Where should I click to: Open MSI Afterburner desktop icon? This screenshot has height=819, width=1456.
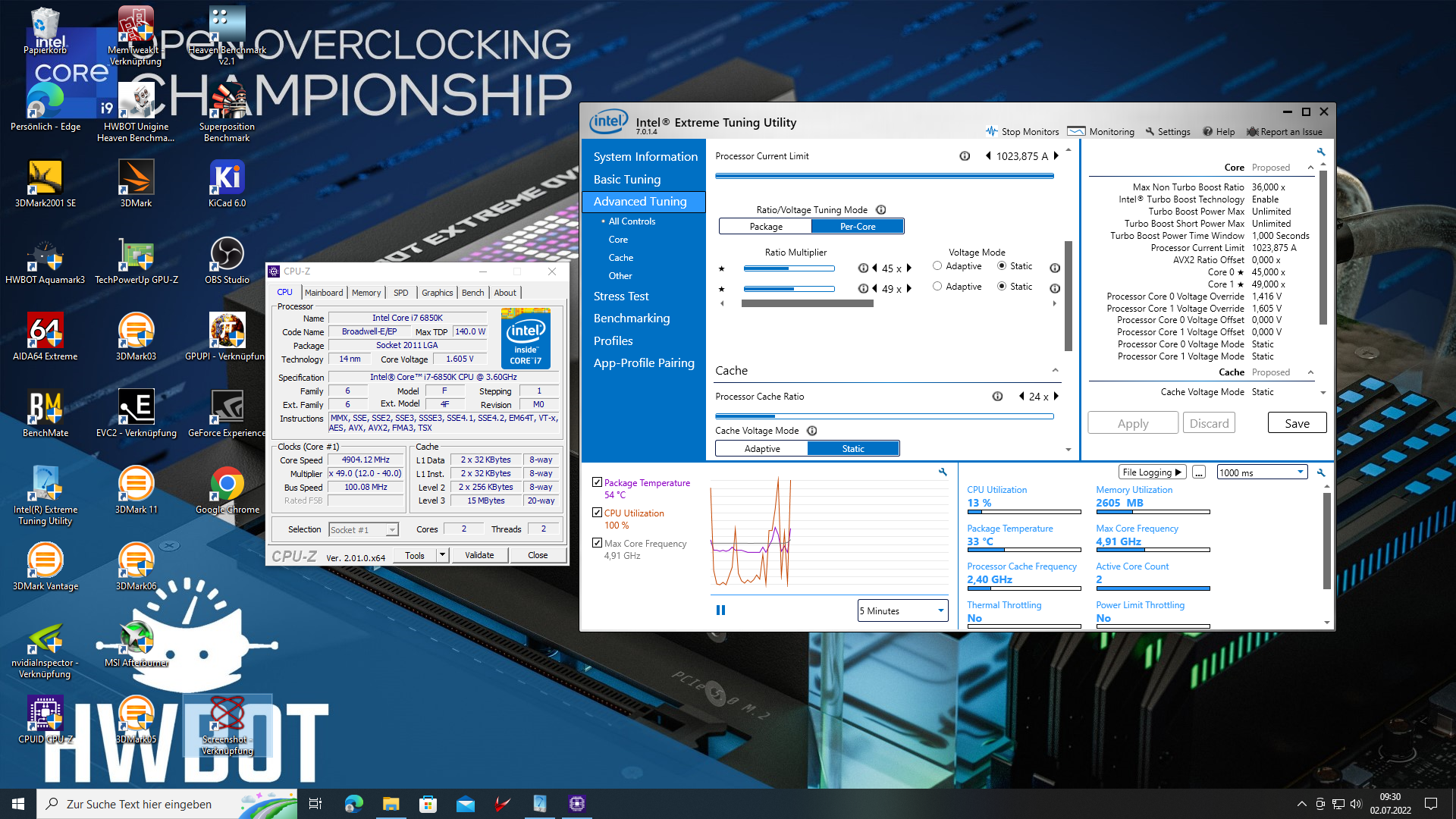point(136,642)
